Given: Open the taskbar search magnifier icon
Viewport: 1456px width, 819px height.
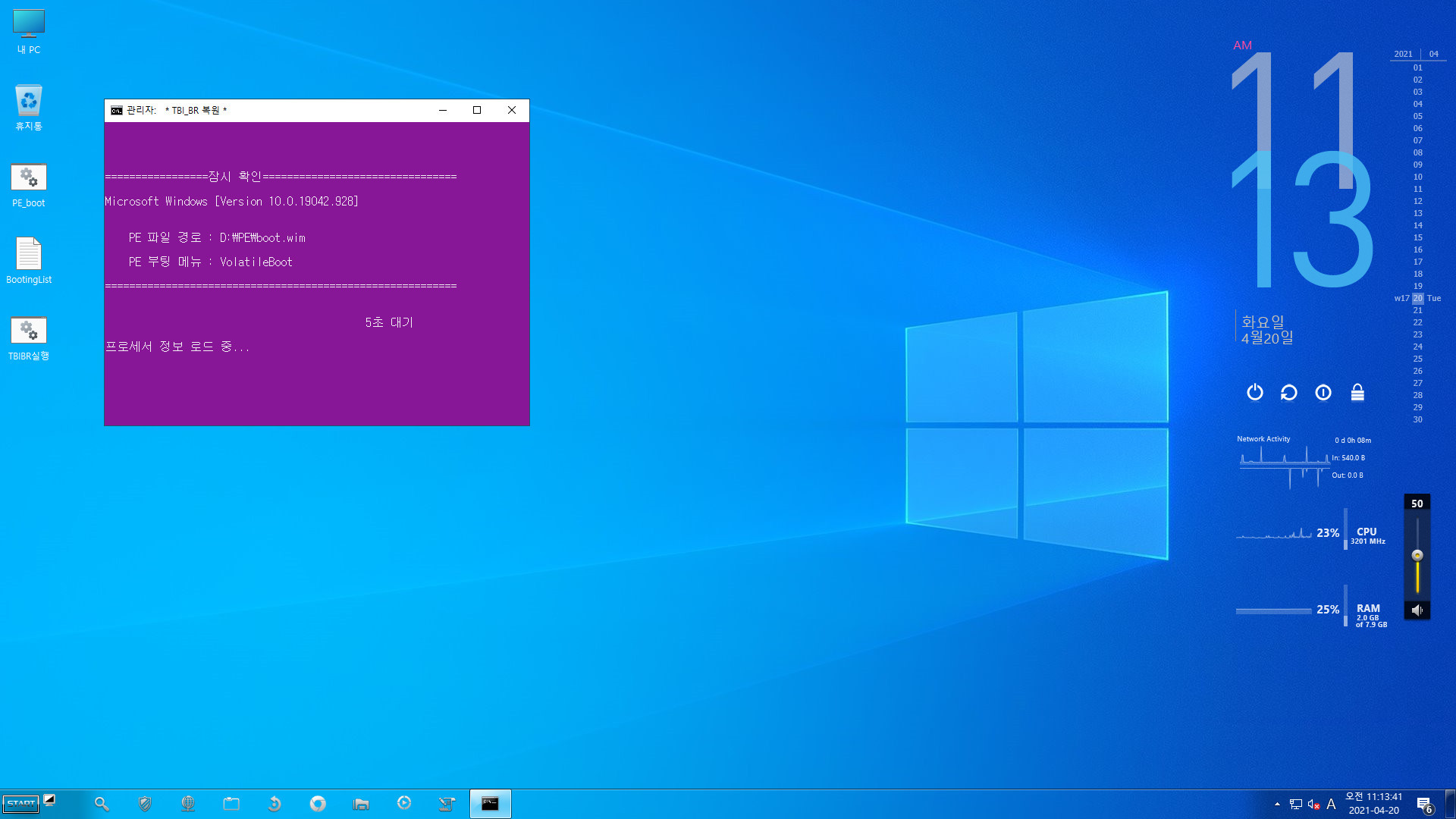Looking at the screenshot, I should click(102, 804).
